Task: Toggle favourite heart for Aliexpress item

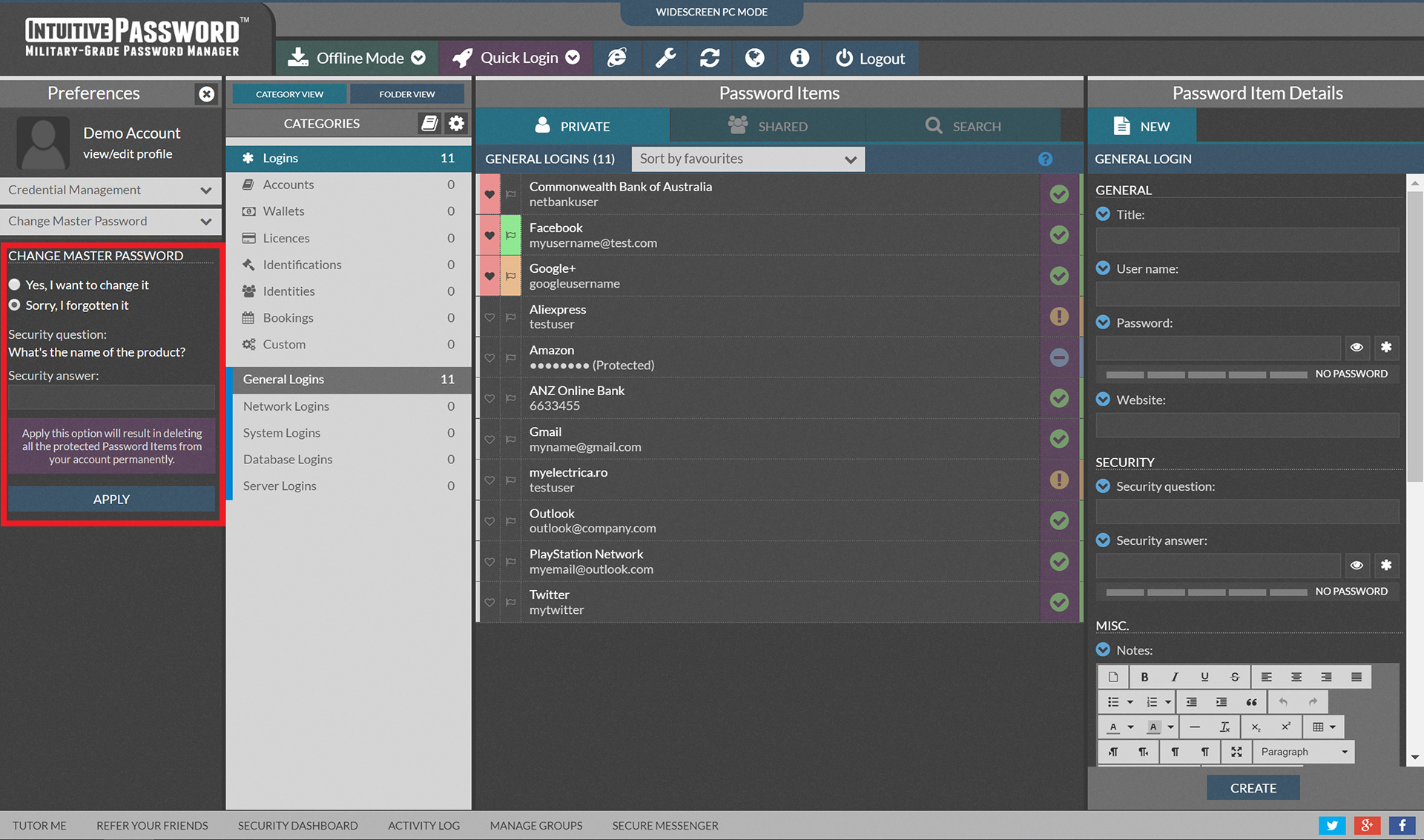Action: click(x=489, y=317)
